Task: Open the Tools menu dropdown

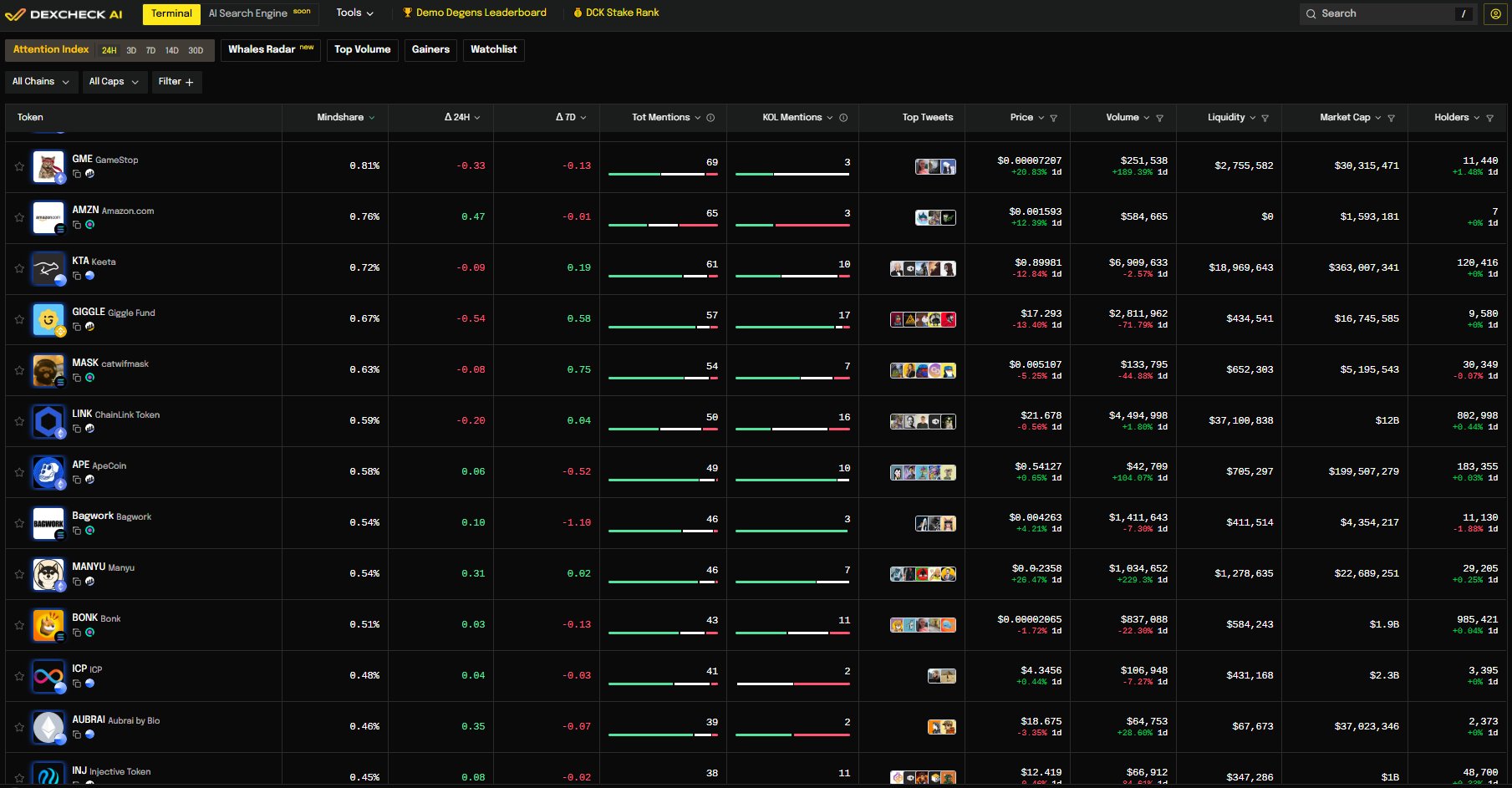Action: point(354,13)
